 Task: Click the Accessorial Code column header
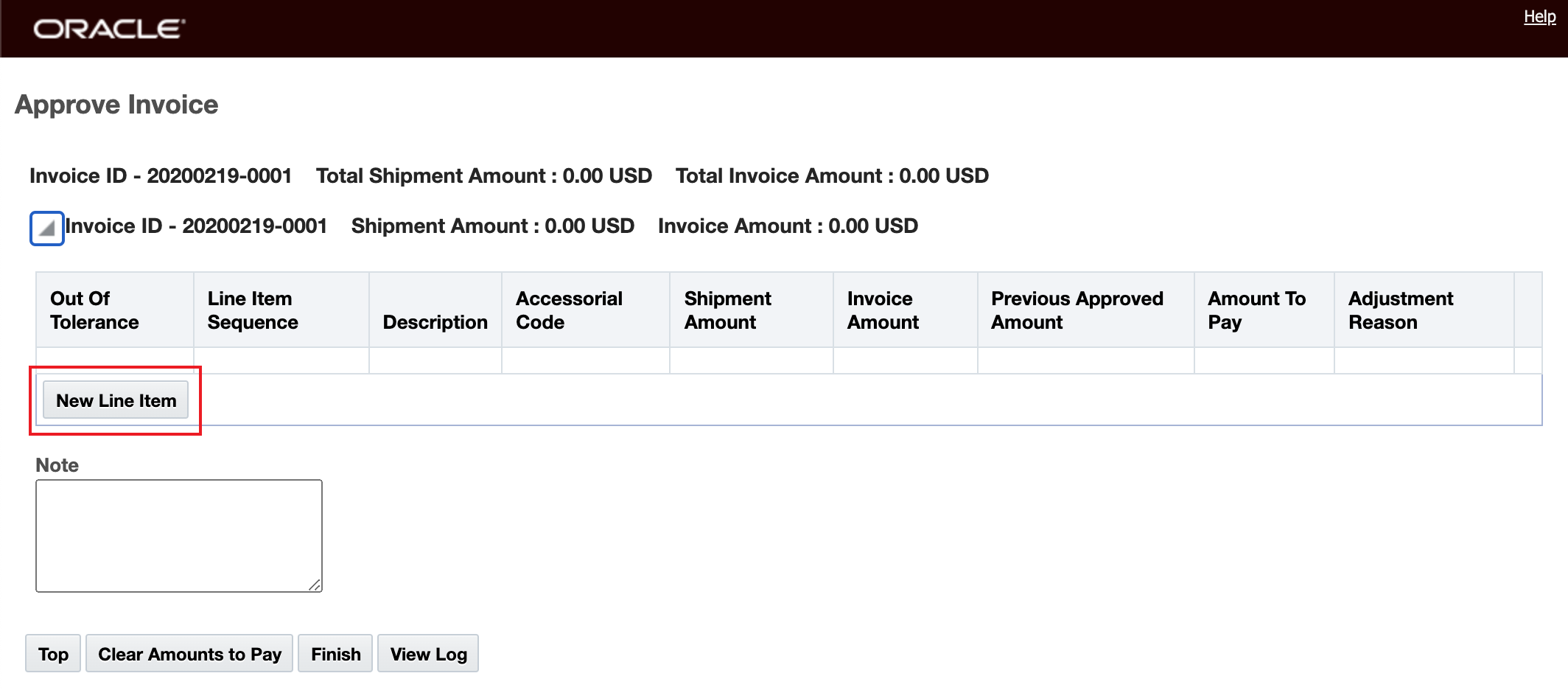coord(569,310)
